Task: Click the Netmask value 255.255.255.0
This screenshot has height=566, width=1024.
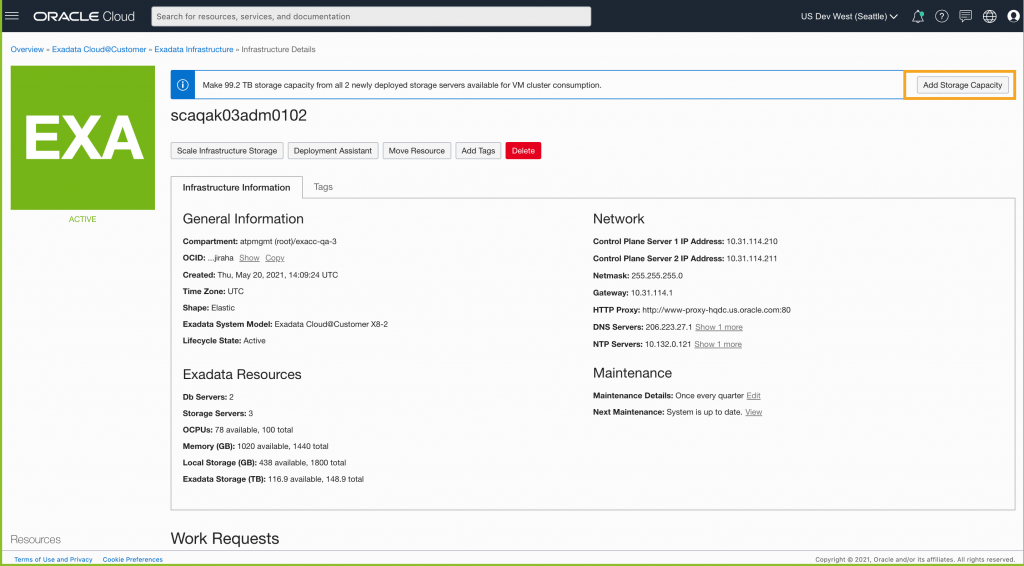Action: point(657,276)
